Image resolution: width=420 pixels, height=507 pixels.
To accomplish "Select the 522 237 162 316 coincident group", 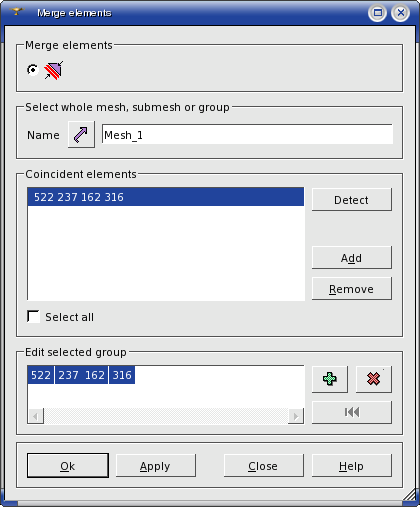I will (x=166, y=197).
